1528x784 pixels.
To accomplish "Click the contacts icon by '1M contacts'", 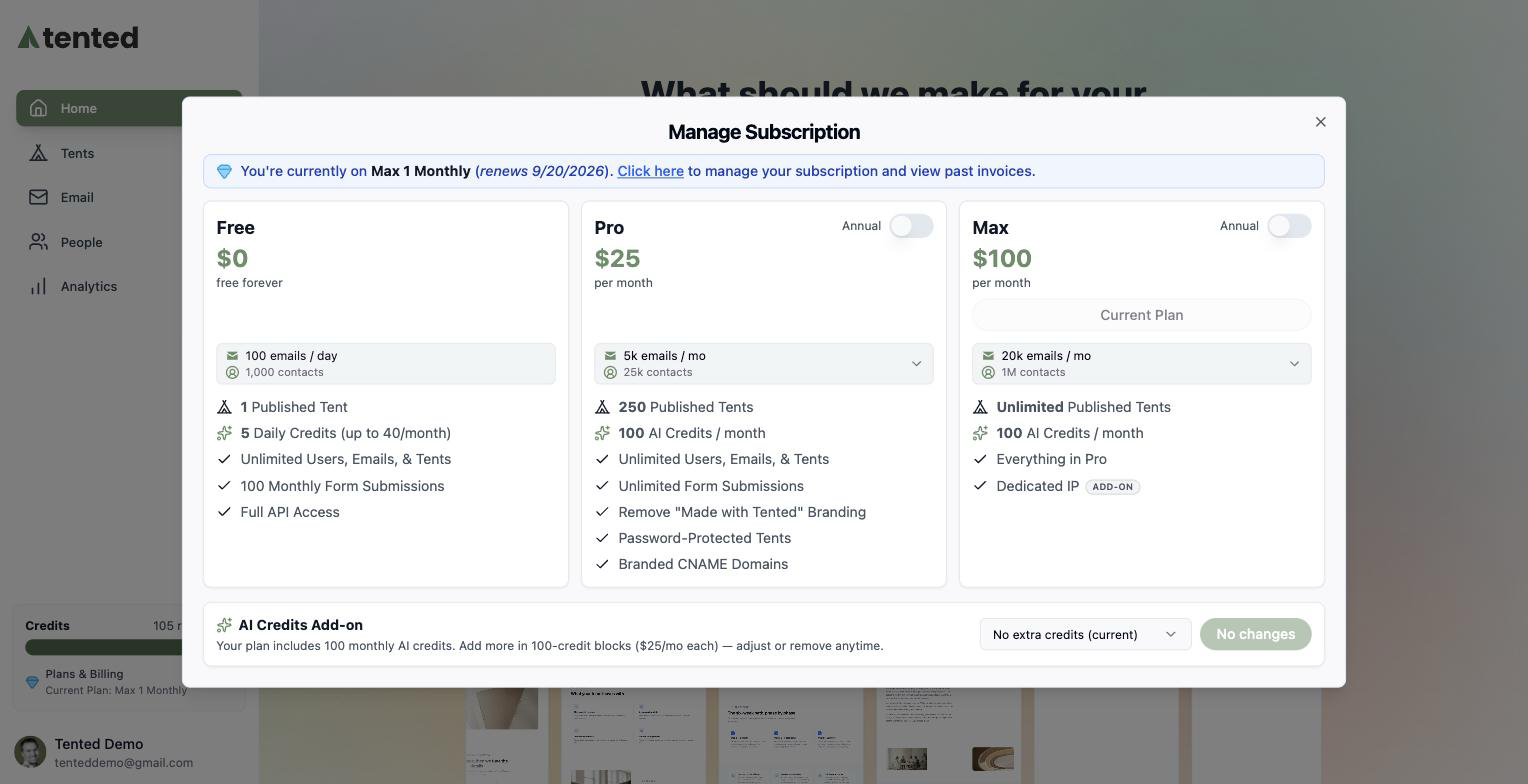I will tap(988, 372).
